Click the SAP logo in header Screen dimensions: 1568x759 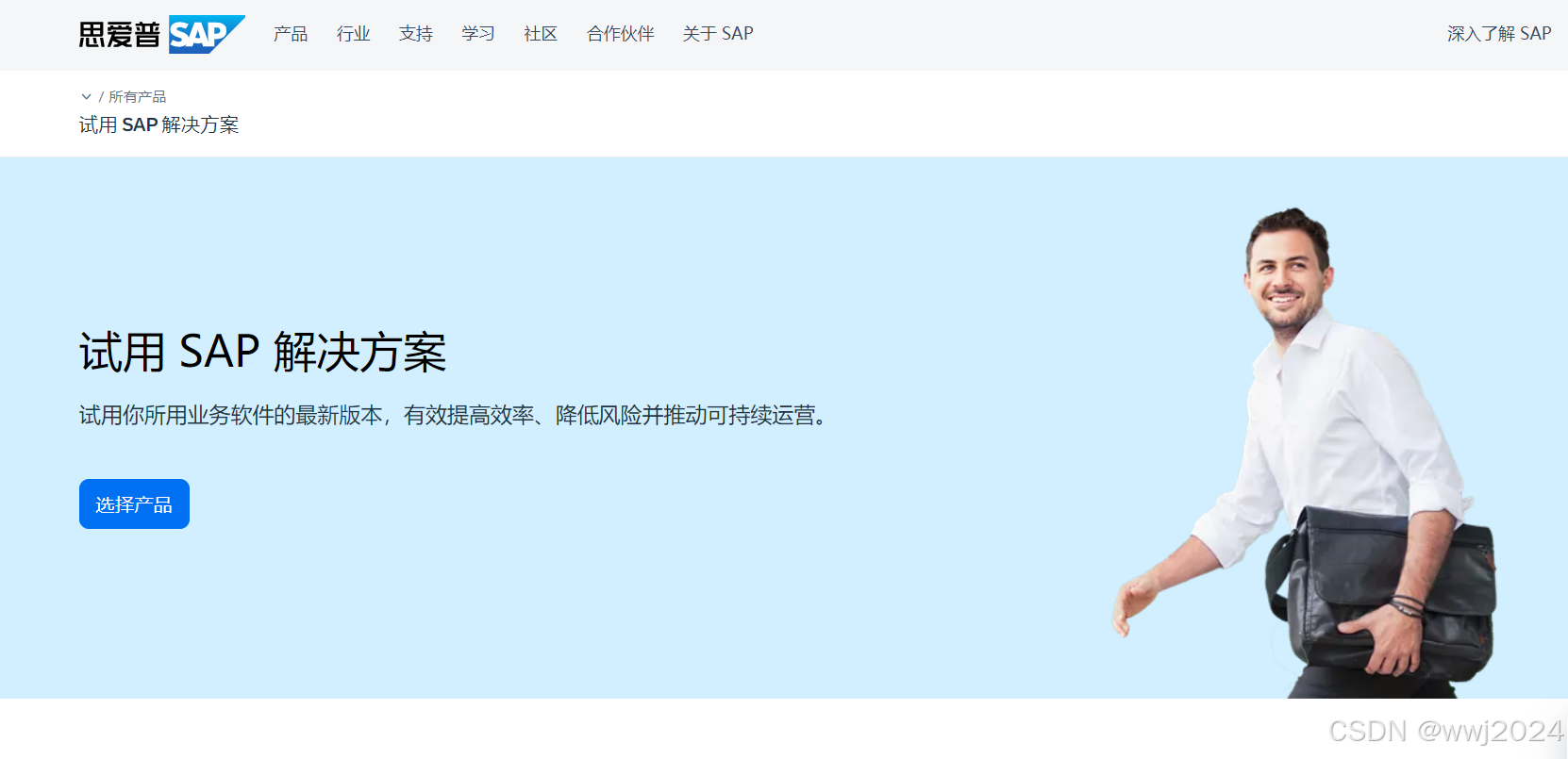(161, 35)
